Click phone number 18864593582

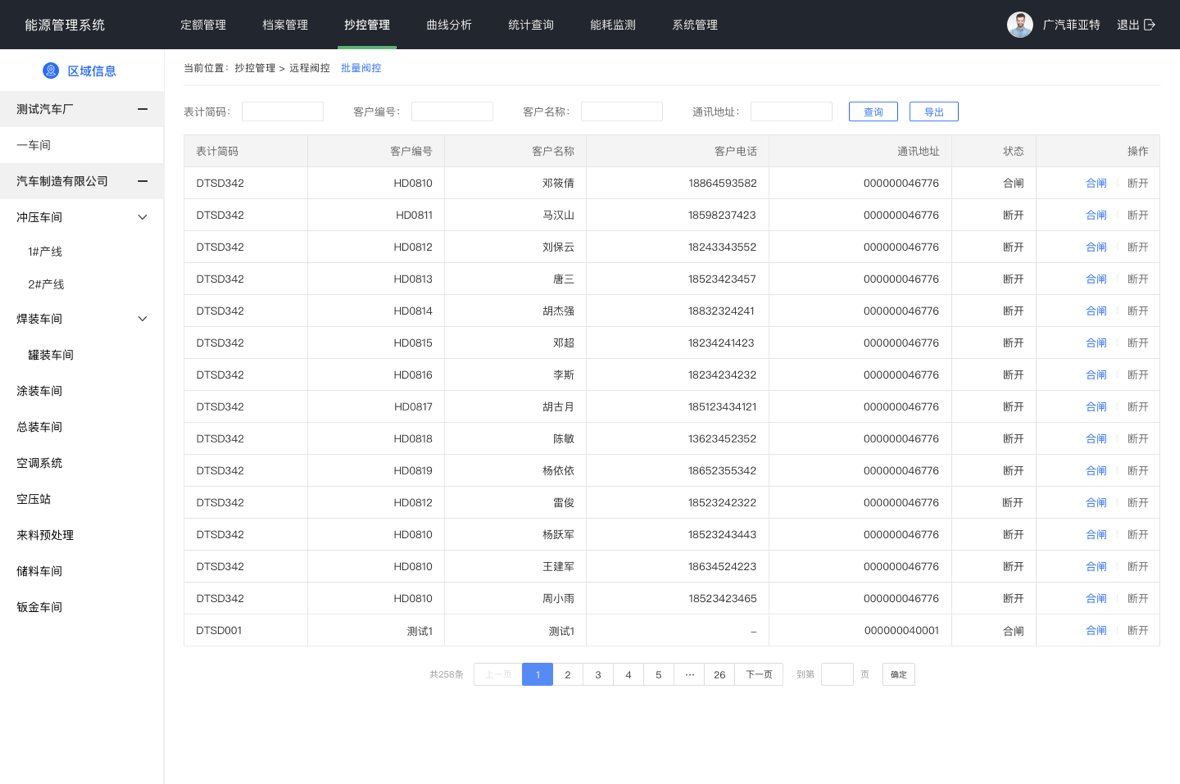click(x=722, y=183)
